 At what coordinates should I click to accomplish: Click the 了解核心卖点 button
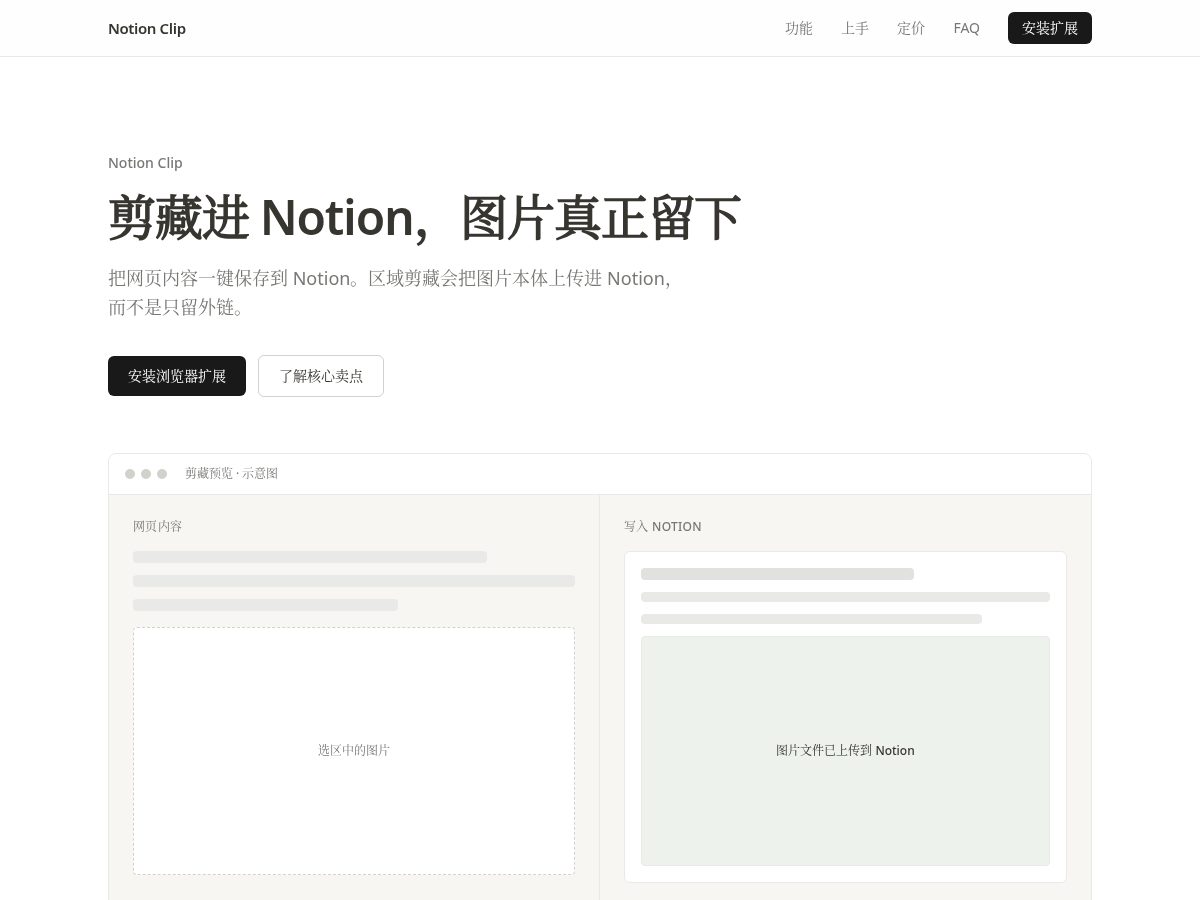(321, 376)
